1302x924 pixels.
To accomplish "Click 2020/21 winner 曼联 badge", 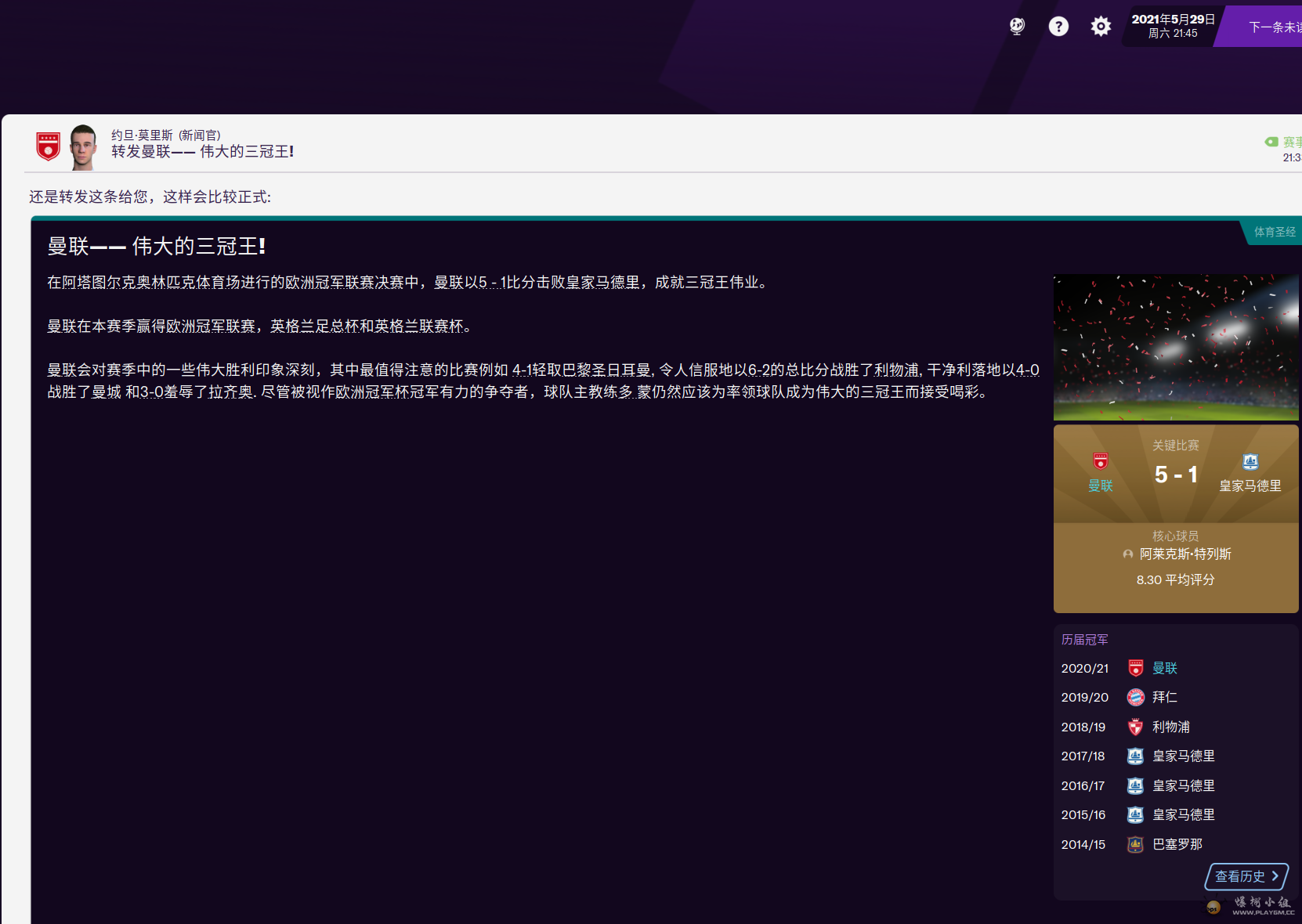I will (1135, 668).
